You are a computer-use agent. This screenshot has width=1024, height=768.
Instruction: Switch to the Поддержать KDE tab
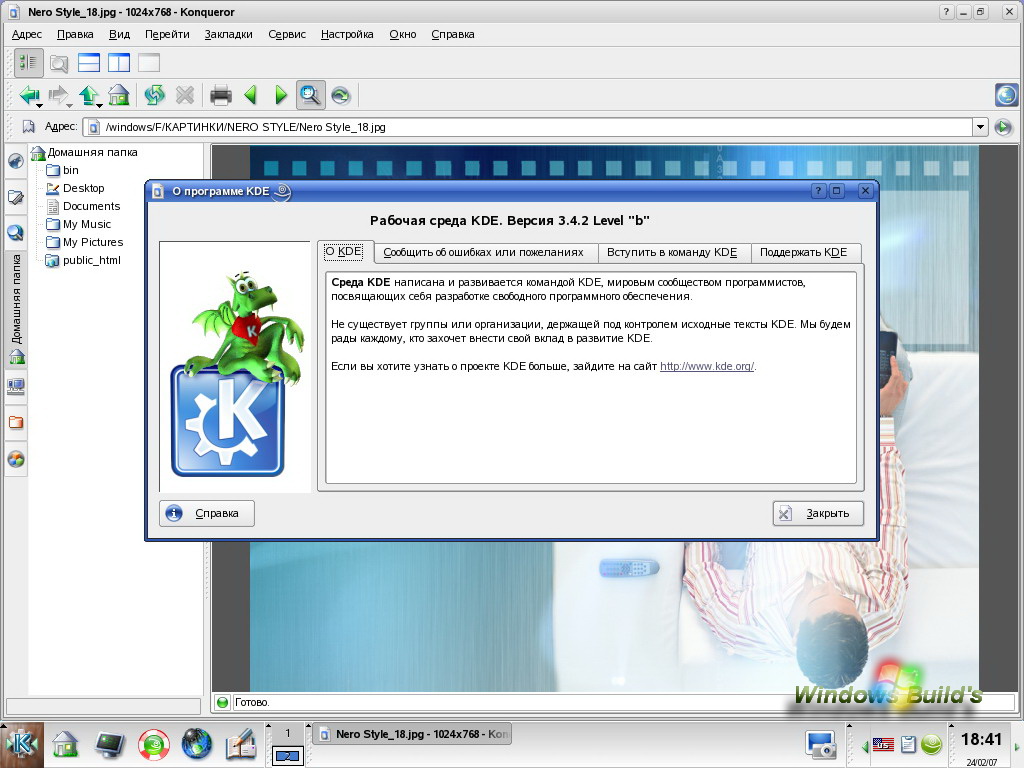pos(805,253)
